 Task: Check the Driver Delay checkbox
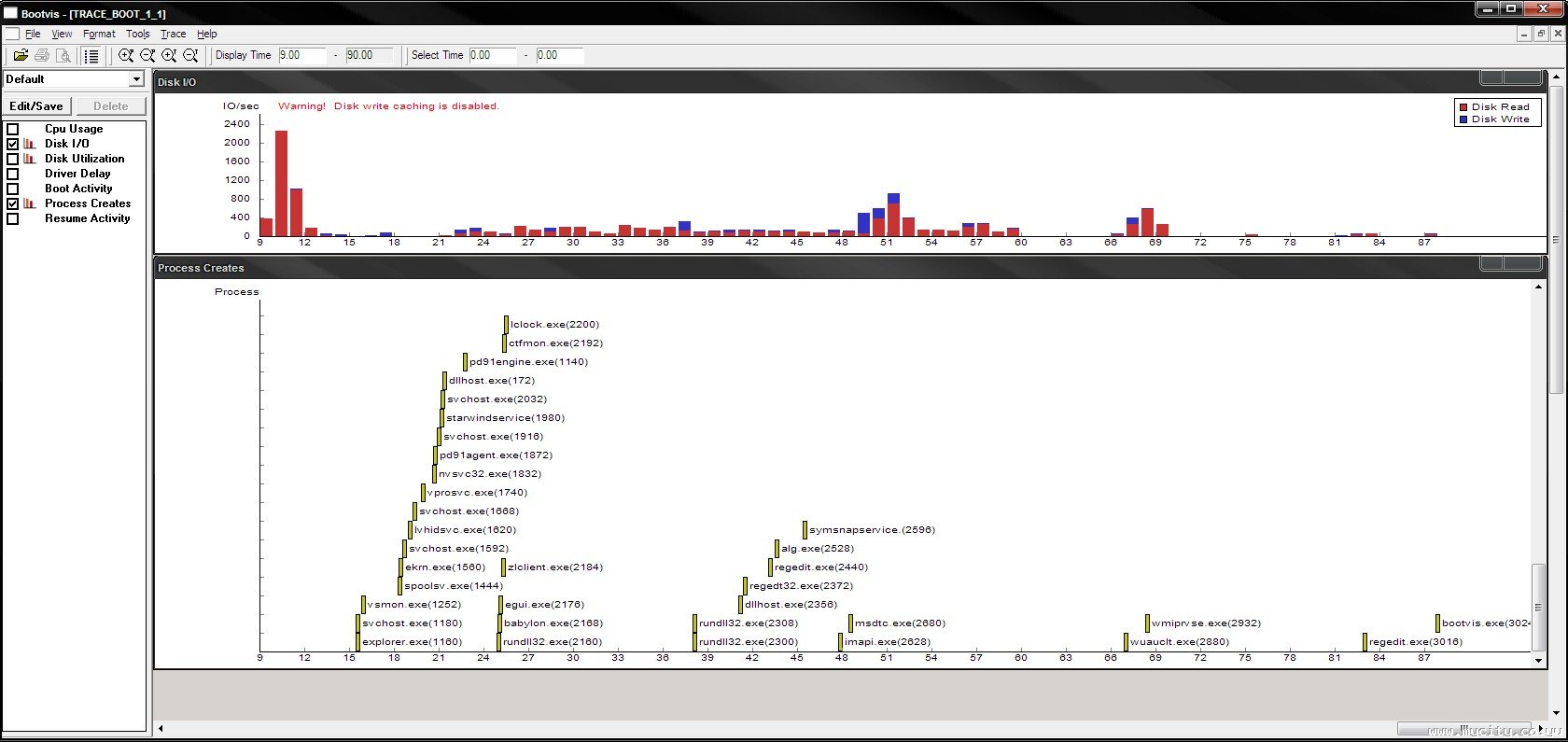(x=13, y=174)
